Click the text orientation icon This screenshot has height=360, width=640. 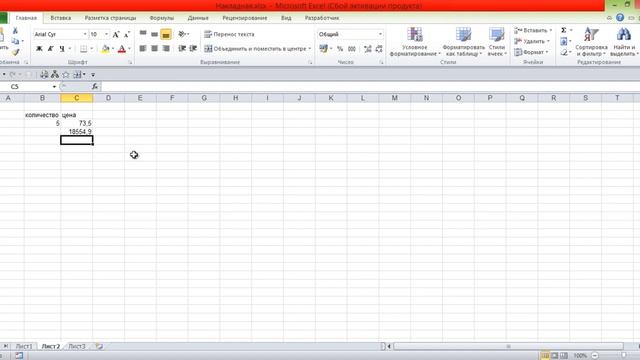click(182, 34)
